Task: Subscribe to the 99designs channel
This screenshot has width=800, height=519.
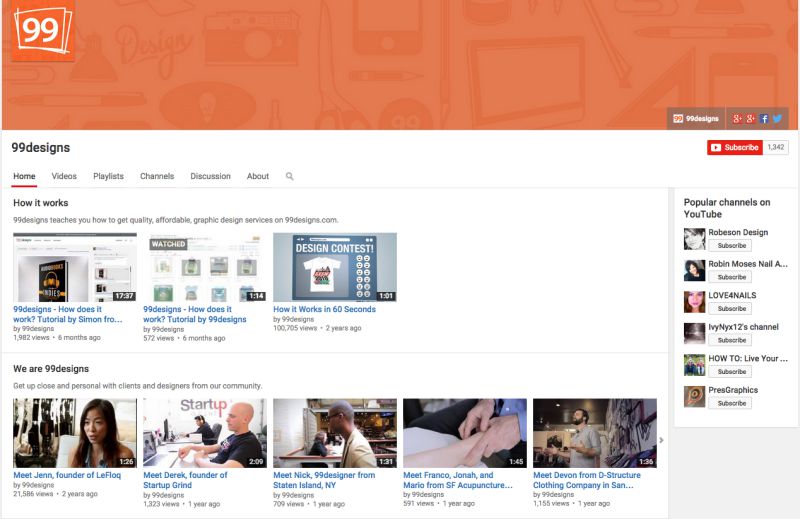Action: [735, 147]
